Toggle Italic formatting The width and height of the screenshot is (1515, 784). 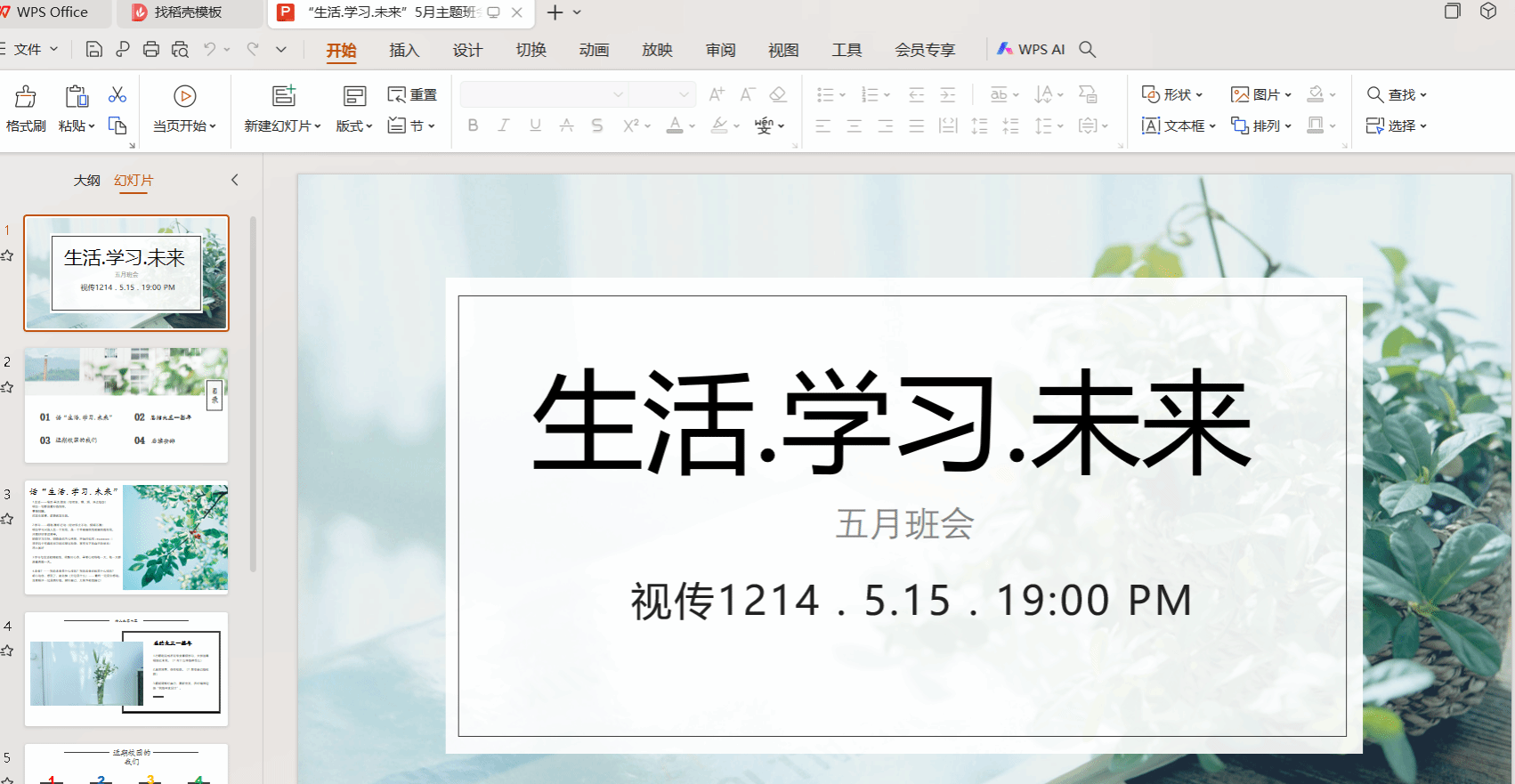point(504,125)
